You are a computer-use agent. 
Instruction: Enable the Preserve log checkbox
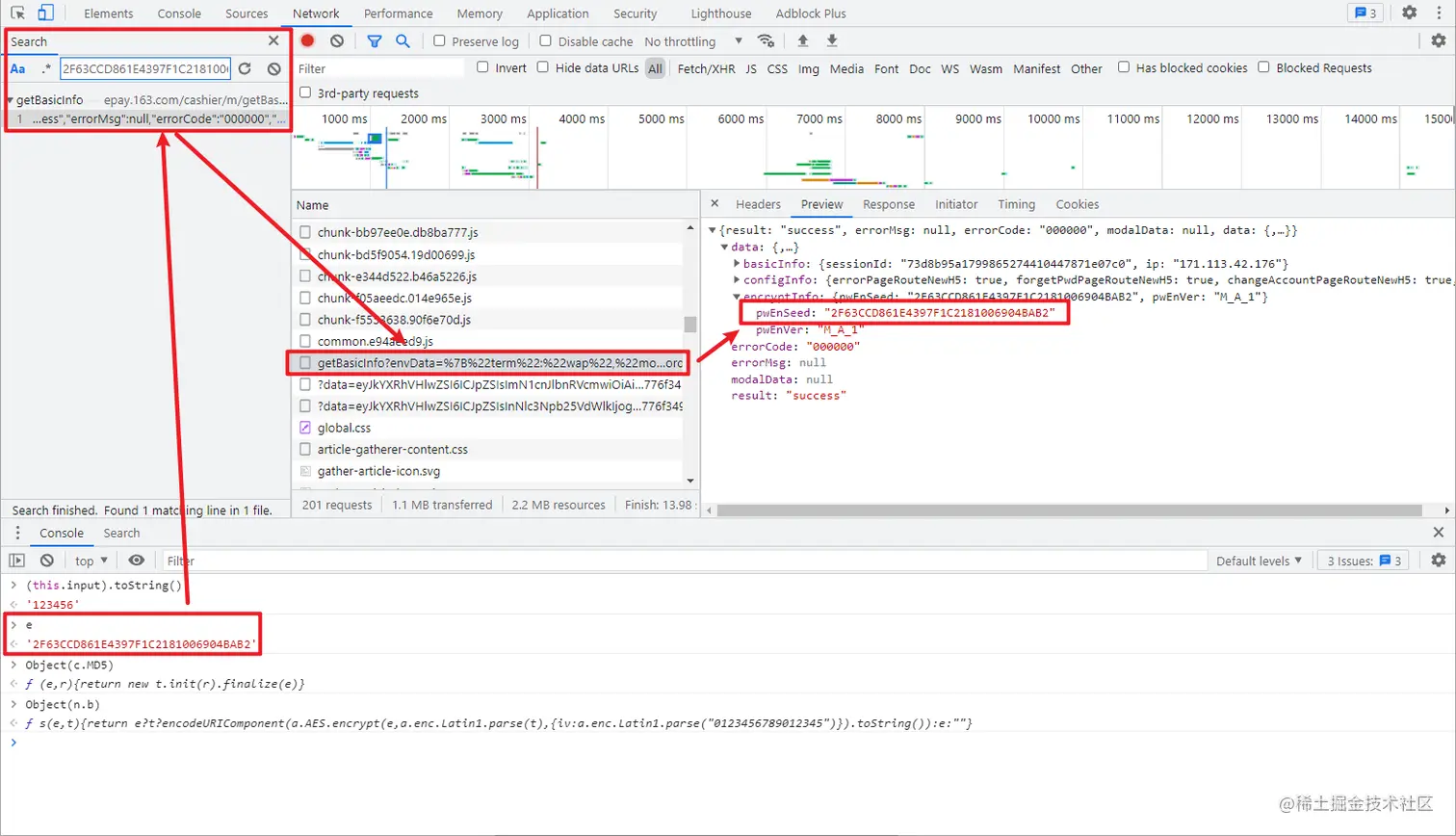tap(439, 40)
